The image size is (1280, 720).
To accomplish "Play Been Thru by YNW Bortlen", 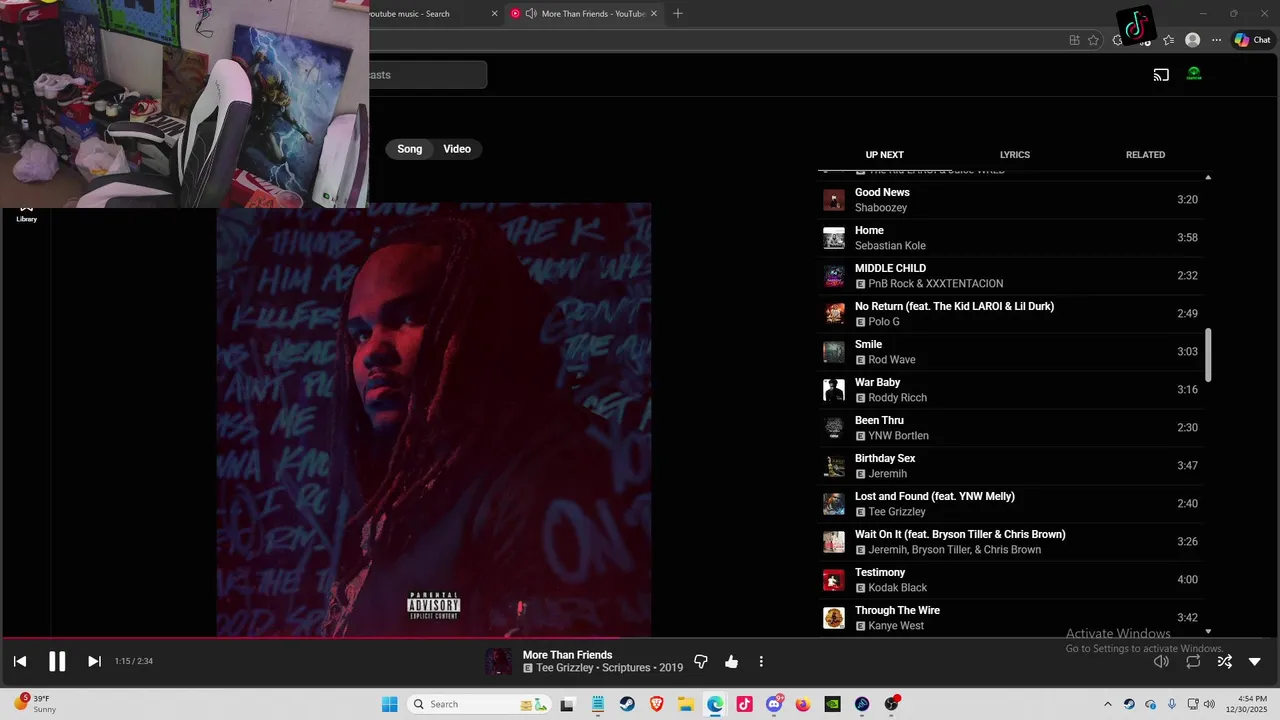I will coord(1010,427).
